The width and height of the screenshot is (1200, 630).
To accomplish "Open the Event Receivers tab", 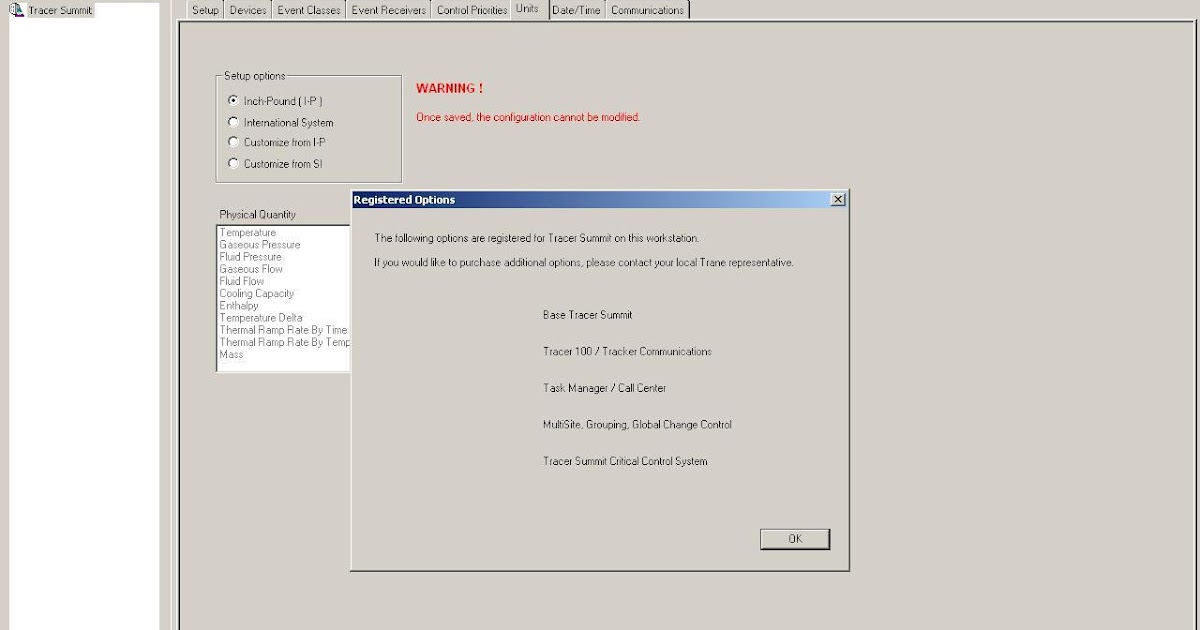I will point(389,10).
